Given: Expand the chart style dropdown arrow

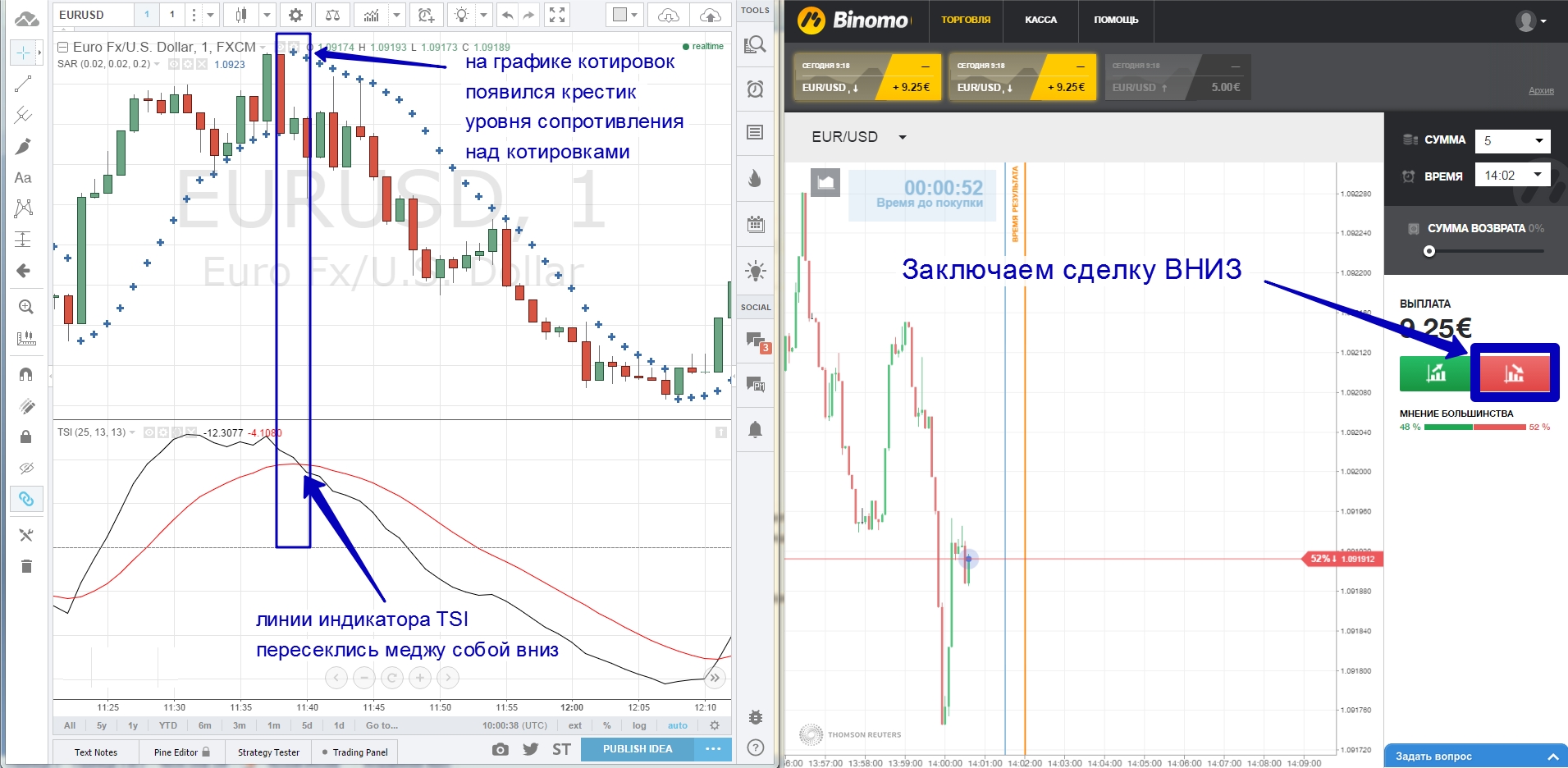Looking at the screenshot, I should (x=267, y=15).
